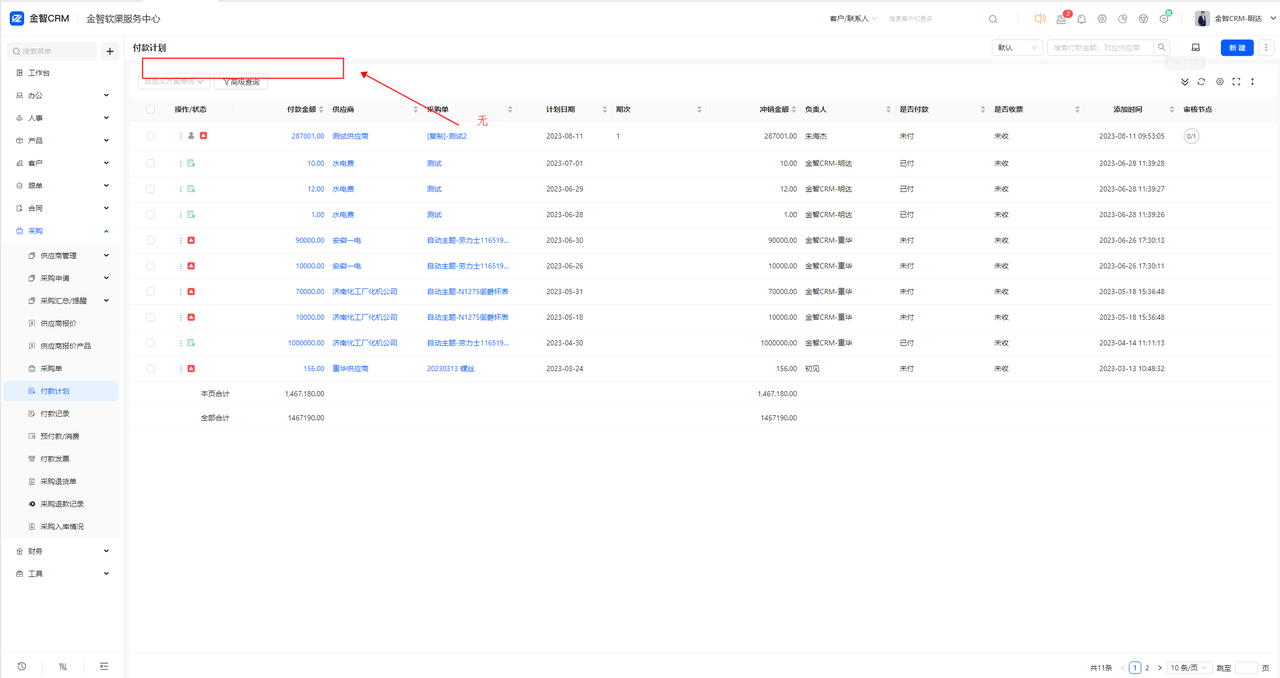Check the row with amount 287001.00

pos(151,135)
